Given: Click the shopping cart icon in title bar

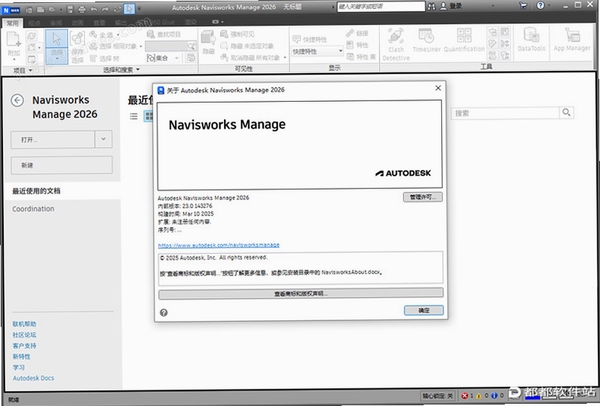Looking at the screenshot, I should pos(523,6).
